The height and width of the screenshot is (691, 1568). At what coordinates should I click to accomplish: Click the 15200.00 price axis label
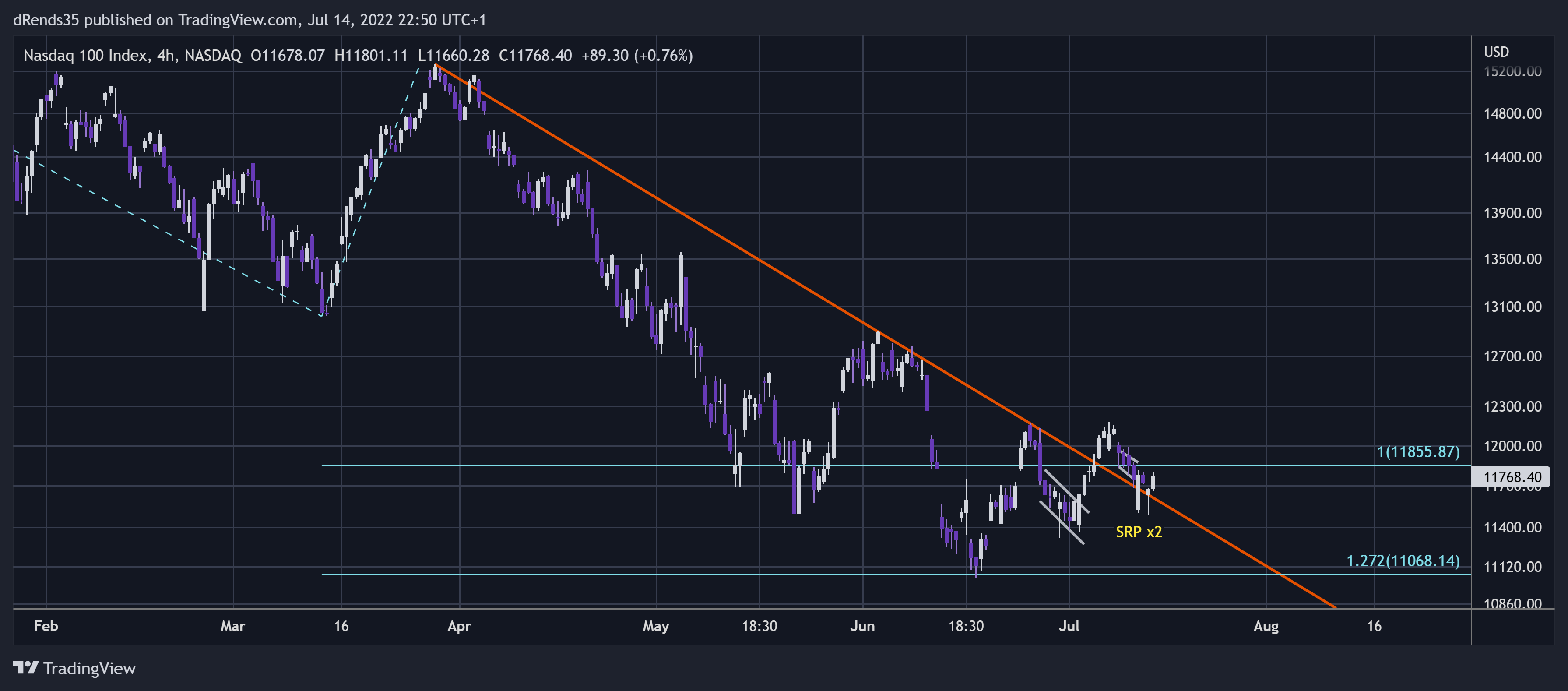1512,71
